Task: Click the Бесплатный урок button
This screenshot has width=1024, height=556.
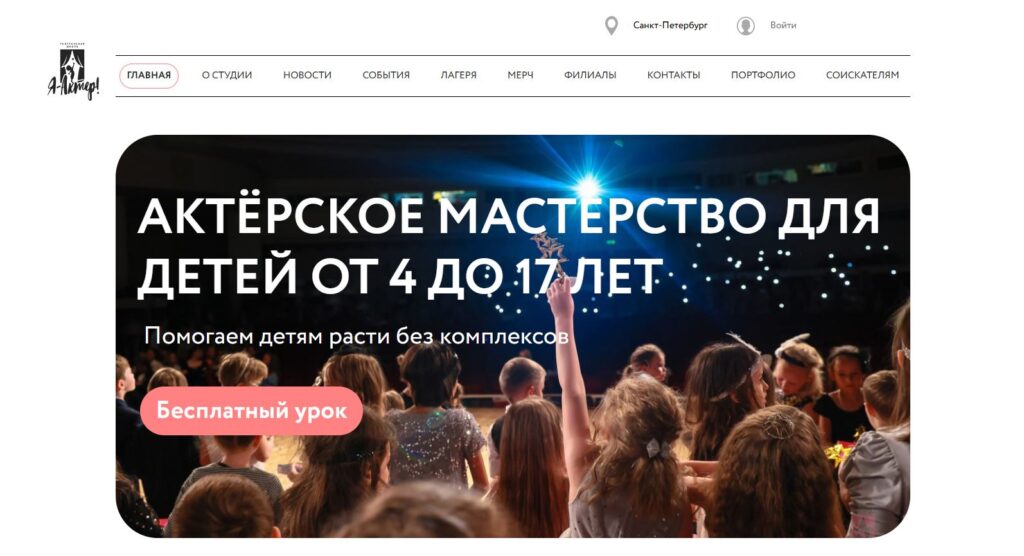Action: [x=251, y=411]
